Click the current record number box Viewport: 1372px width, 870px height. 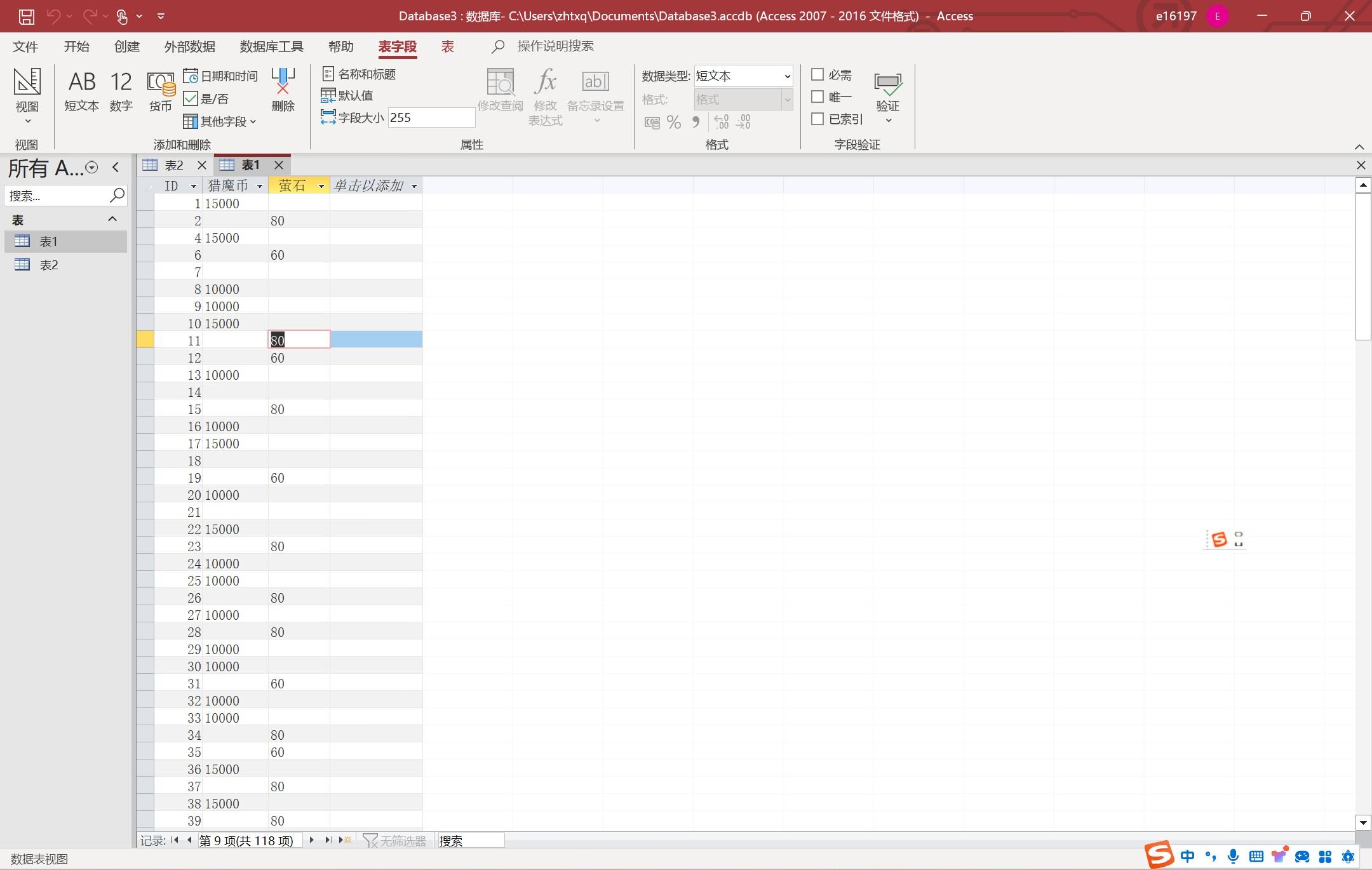click(250, 840)
